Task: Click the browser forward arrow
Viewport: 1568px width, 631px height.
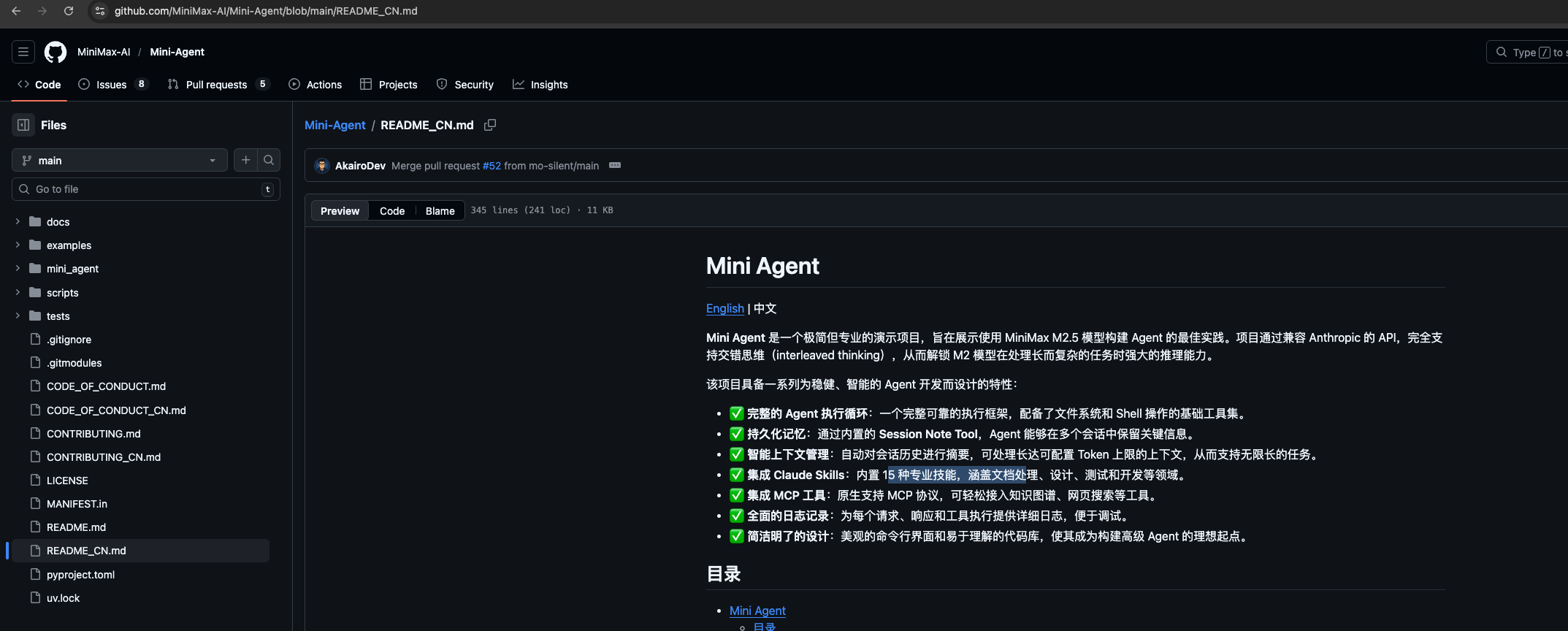Action: (42, 11)
